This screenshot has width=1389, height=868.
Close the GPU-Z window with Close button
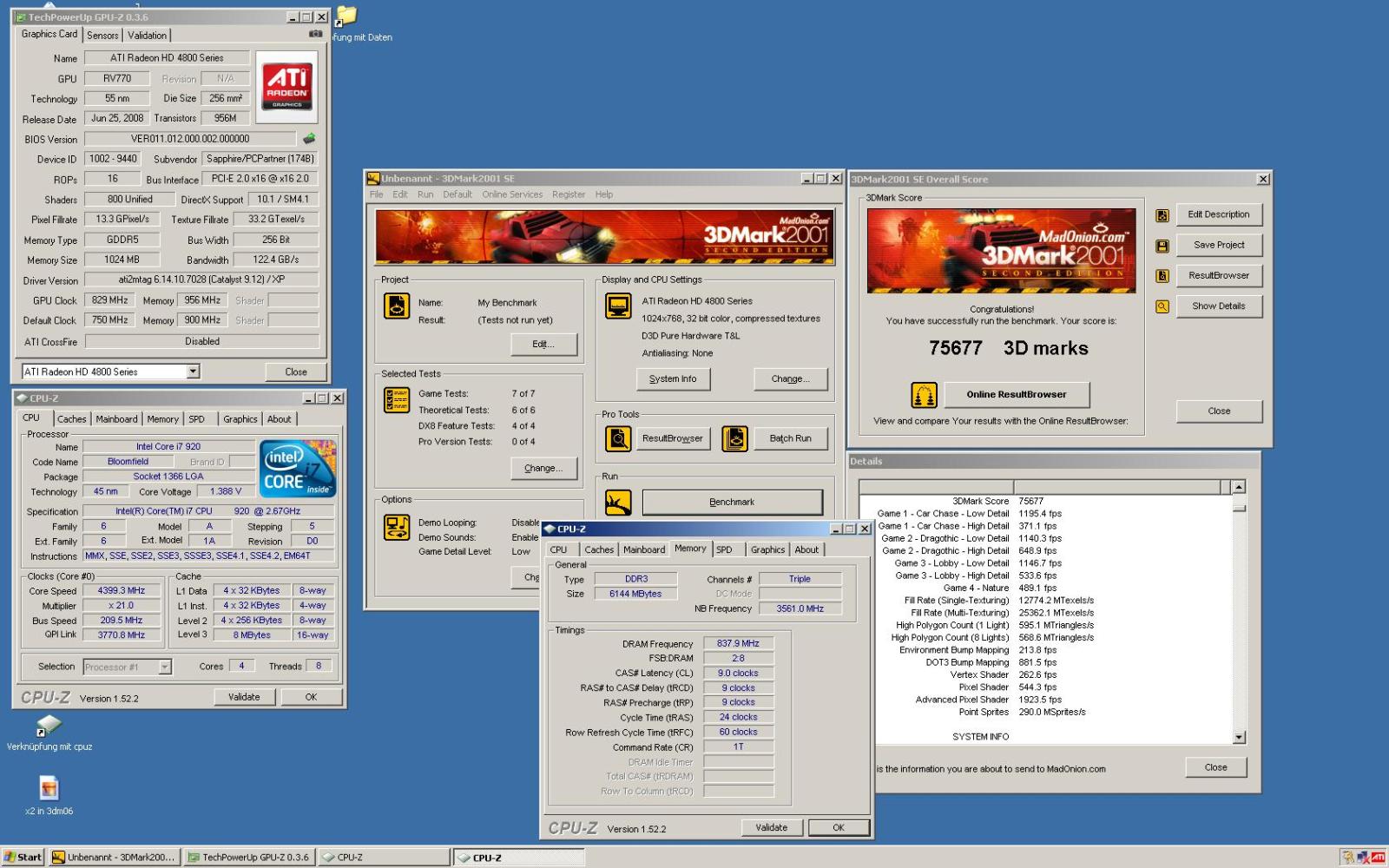[296, 372]
